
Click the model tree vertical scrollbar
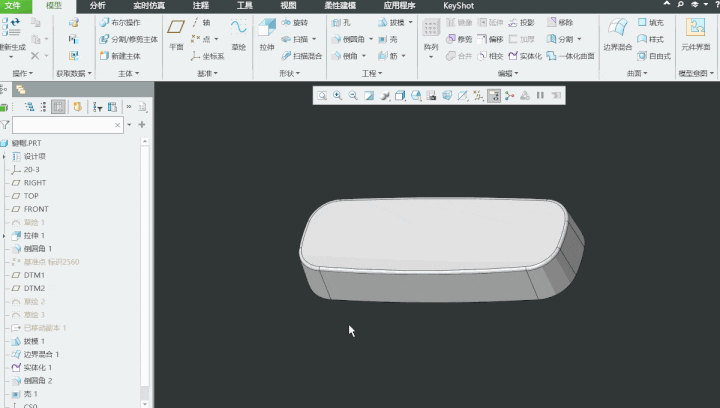[145, 266]
